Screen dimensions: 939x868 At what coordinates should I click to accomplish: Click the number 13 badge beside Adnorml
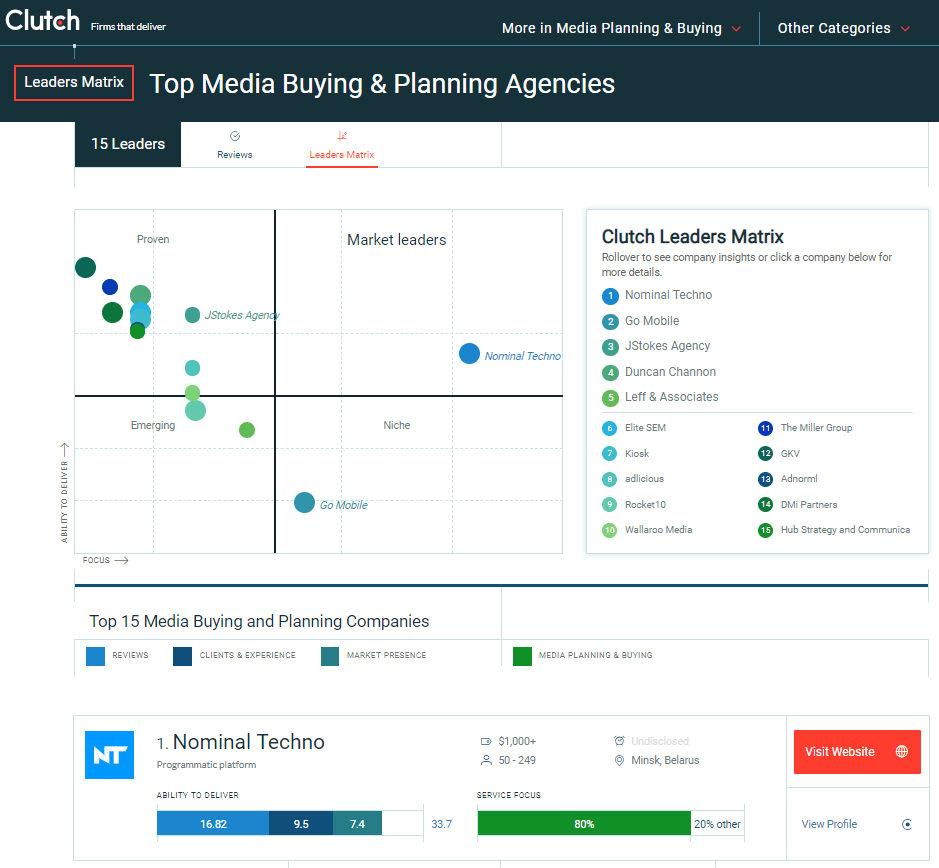pos(765,479)
